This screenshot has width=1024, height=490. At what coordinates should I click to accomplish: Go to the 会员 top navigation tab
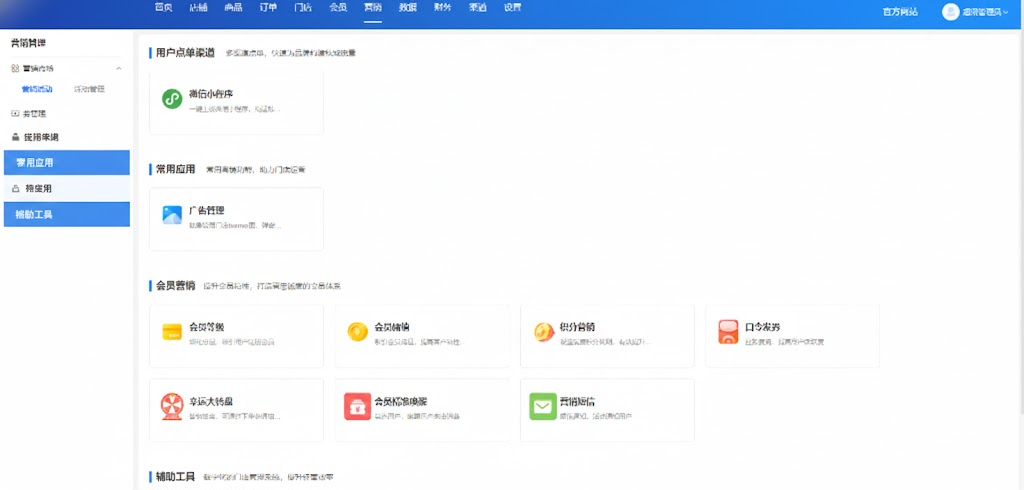coord(338,8)
